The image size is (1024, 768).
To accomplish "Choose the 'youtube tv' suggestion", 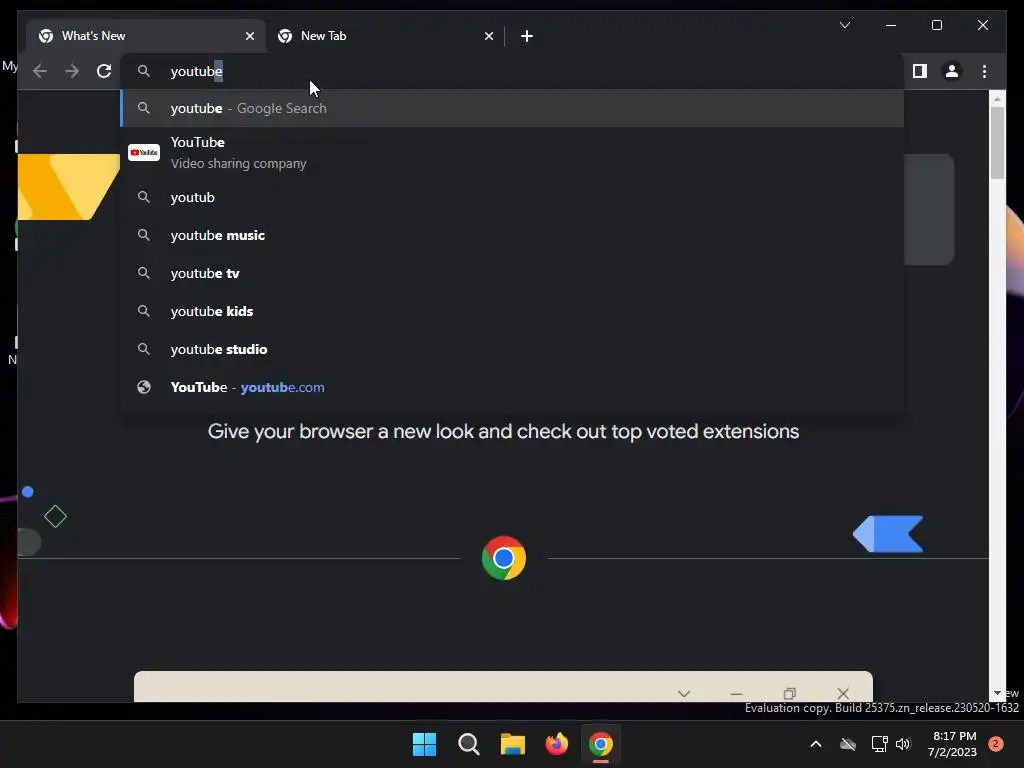I will point(512,273).
